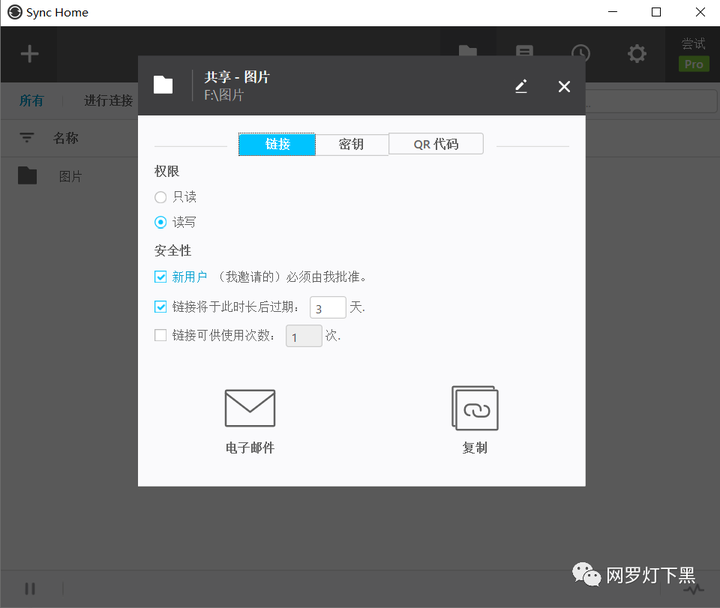Click the green Pro button

pyautogui.click(x=694, y=64)
